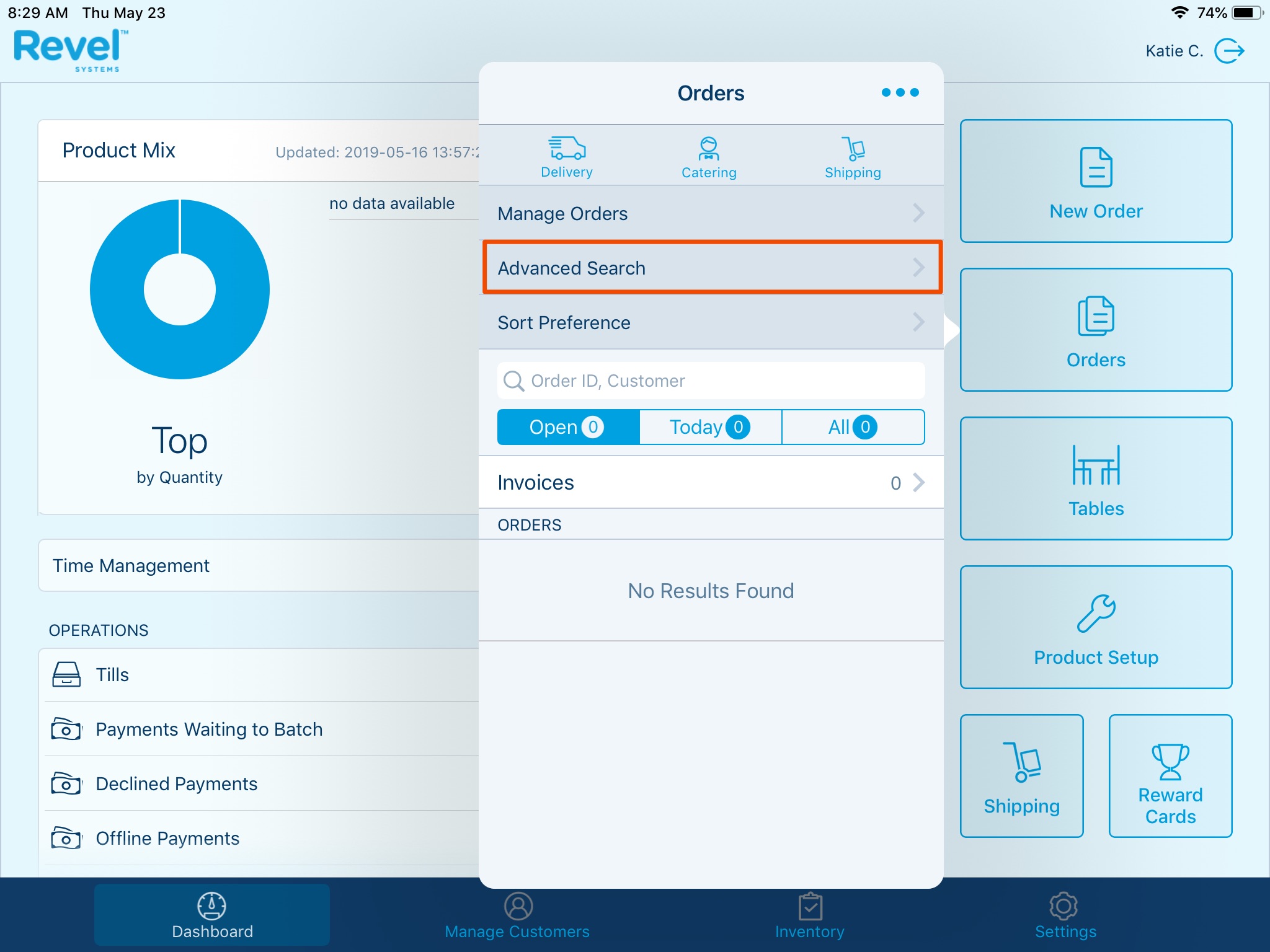Expand Advanced Search option
Viewport: 1270px width, 952px height.
click(711, 268)
